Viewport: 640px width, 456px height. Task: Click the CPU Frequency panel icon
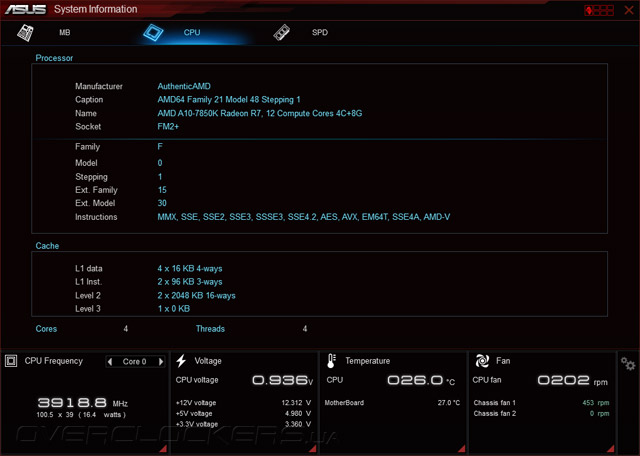[11, 361]
